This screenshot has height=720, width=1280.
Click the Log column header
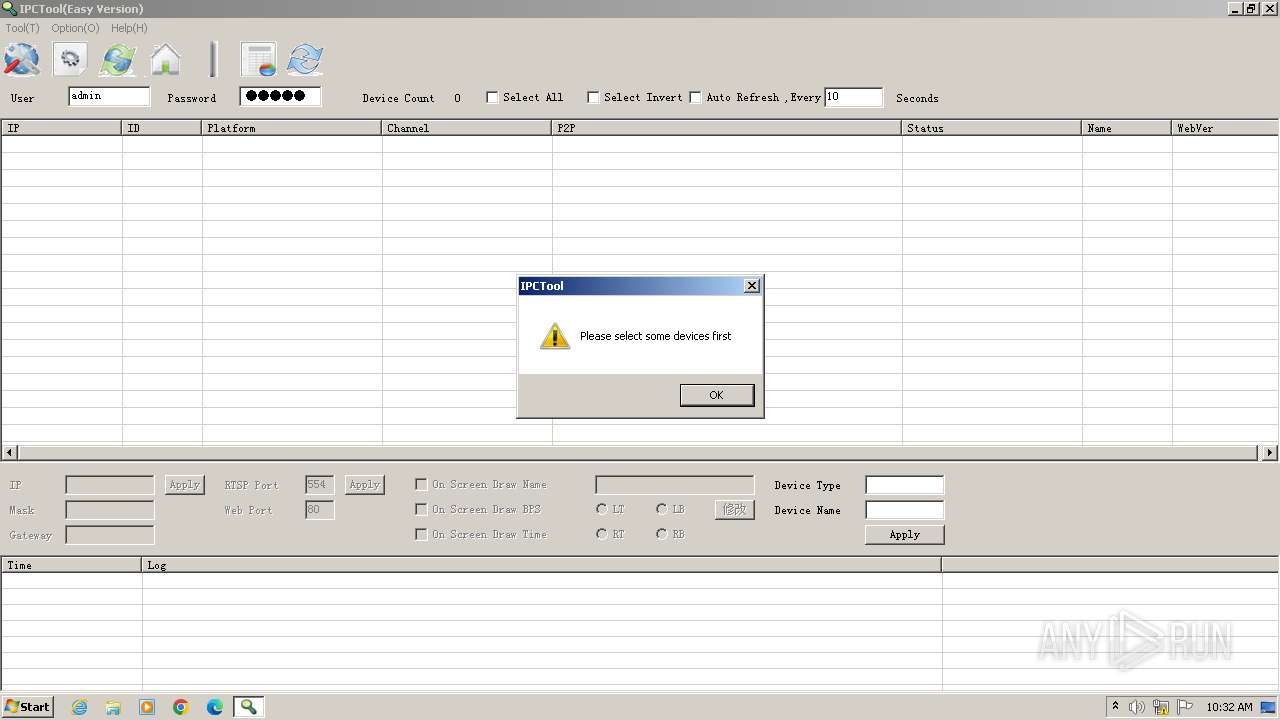pyautogui.click(x=542, y=565)
